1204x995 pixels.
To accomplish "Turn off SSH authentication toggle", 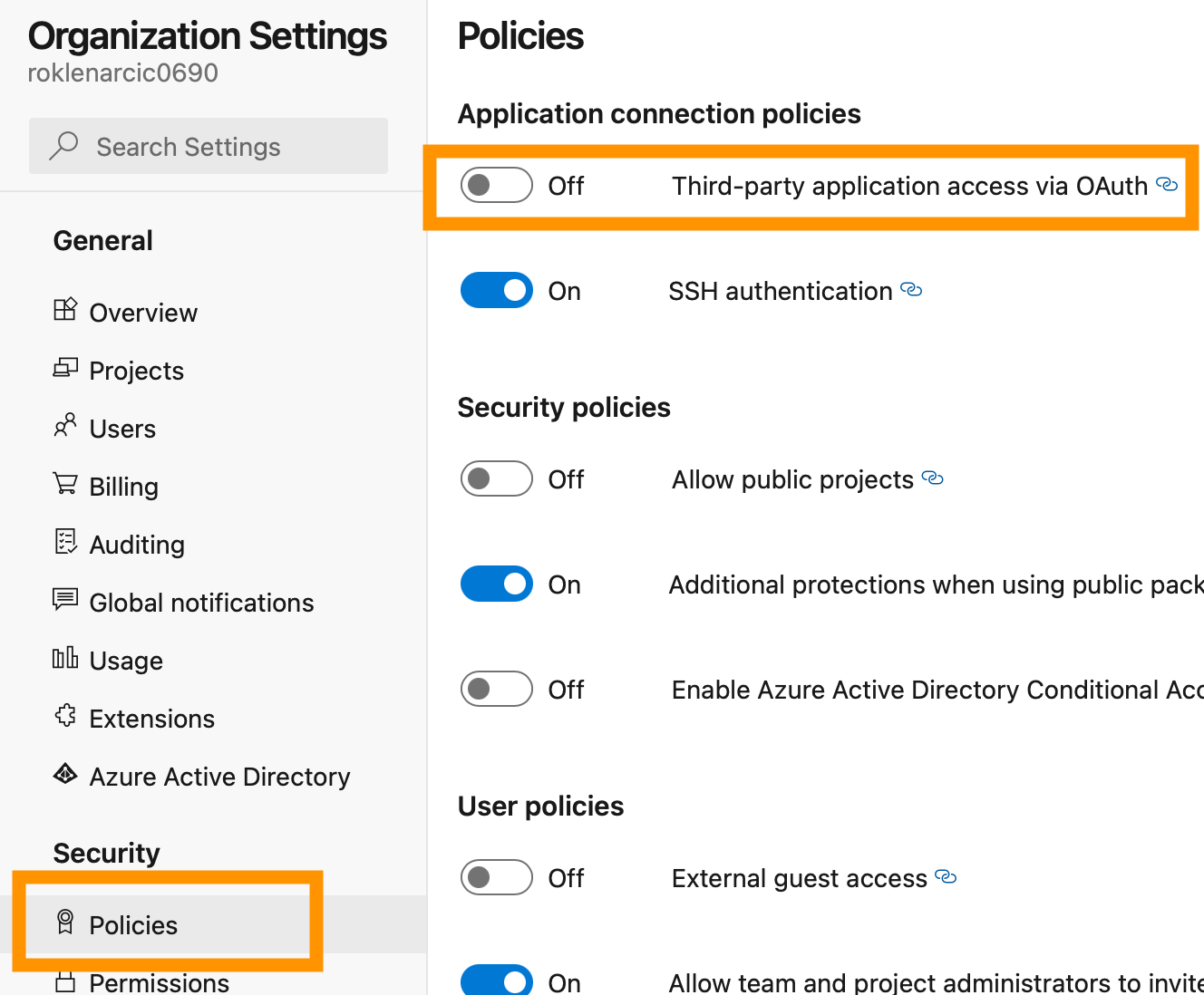I will pos(496,291).
